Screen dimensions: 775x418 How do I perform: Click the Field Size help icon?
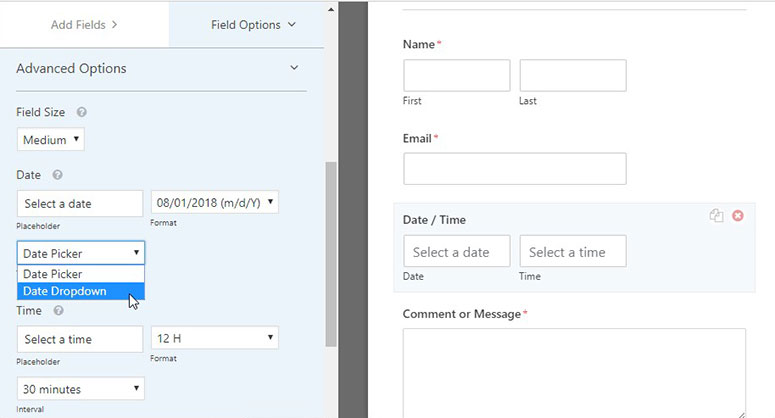click(x=82, y=112)
